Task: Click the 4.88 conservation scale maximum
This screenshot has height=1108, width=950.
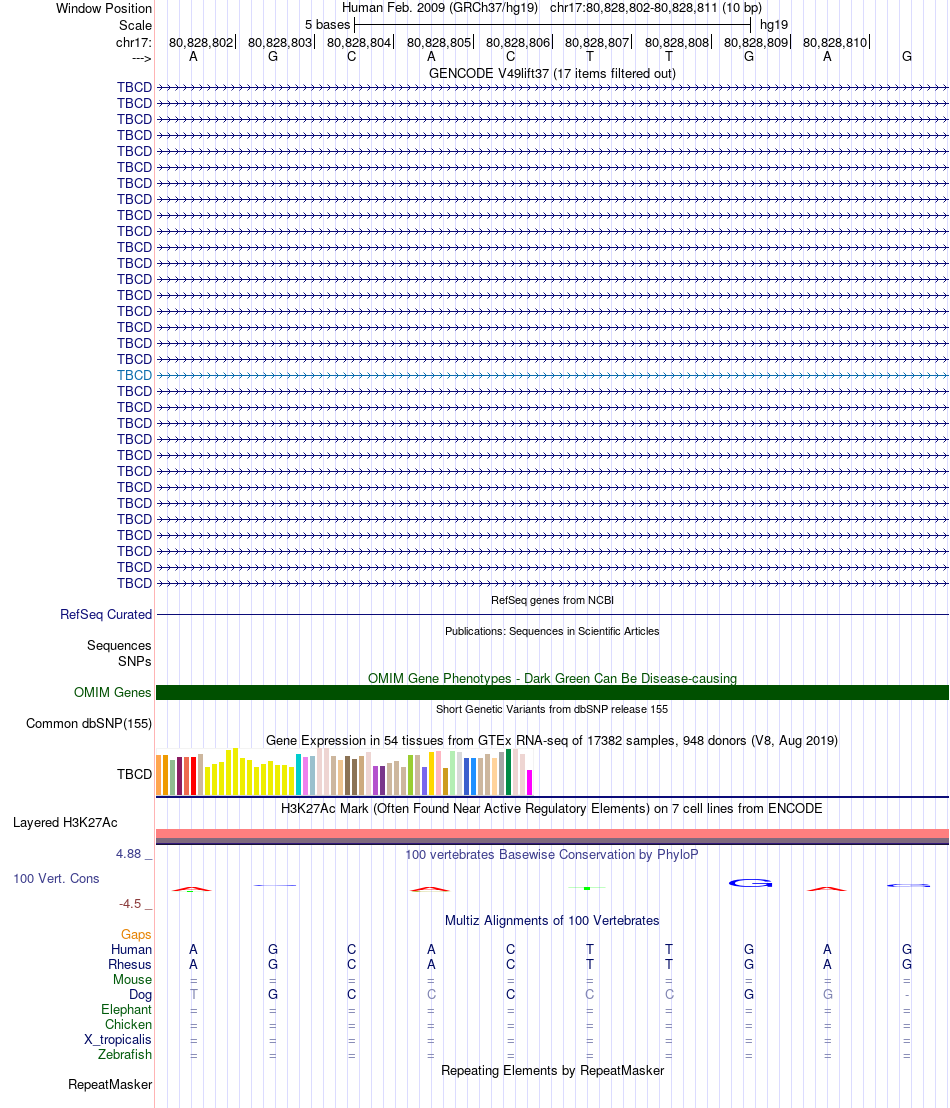Action: (129, 854)
